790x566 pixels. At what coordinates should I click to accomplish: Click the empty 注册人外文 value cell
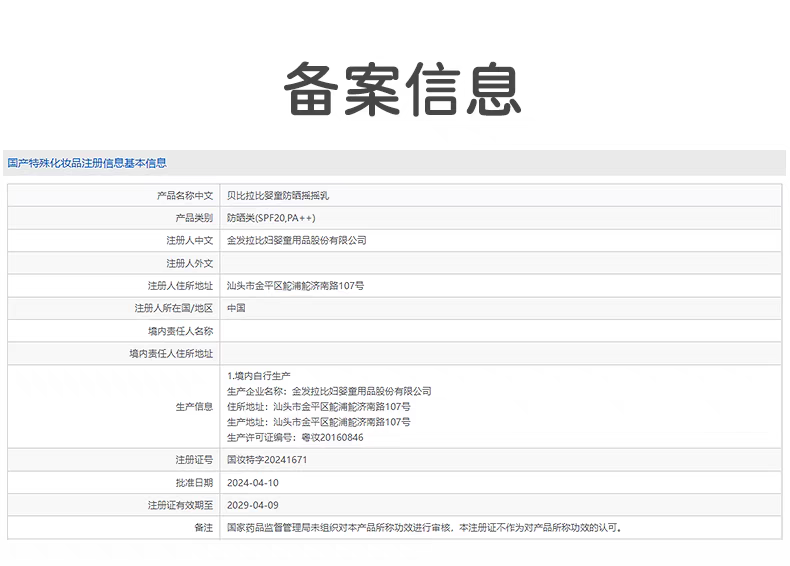click(500, 263)
